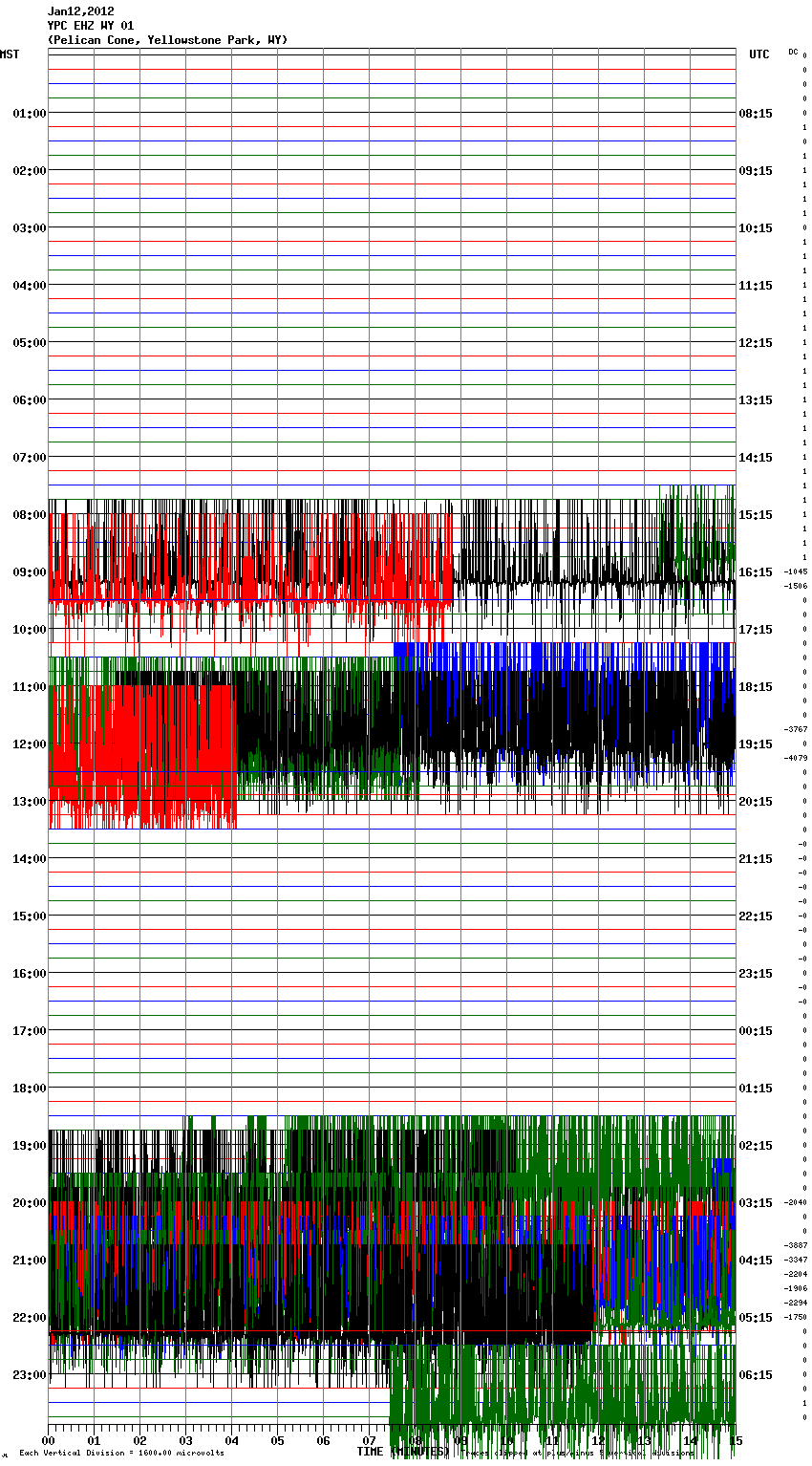Screen dimensions: 812x1466
Task: Select the "08:00" MST time label
Action: (x=30, y=515)
